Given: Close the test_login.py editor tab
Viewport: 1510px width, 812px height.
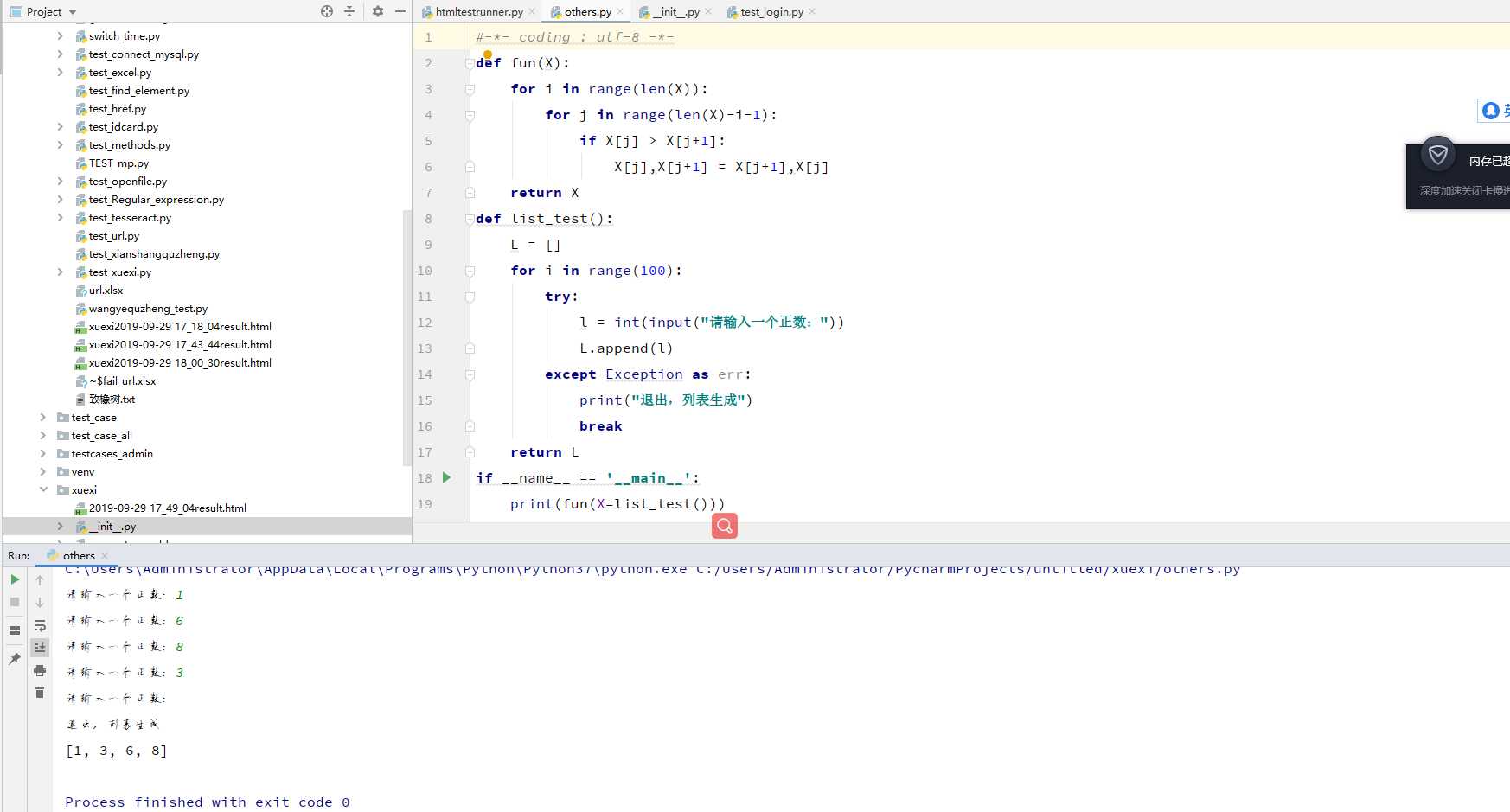Looking at the screenshot, I should tap(812, 12).
